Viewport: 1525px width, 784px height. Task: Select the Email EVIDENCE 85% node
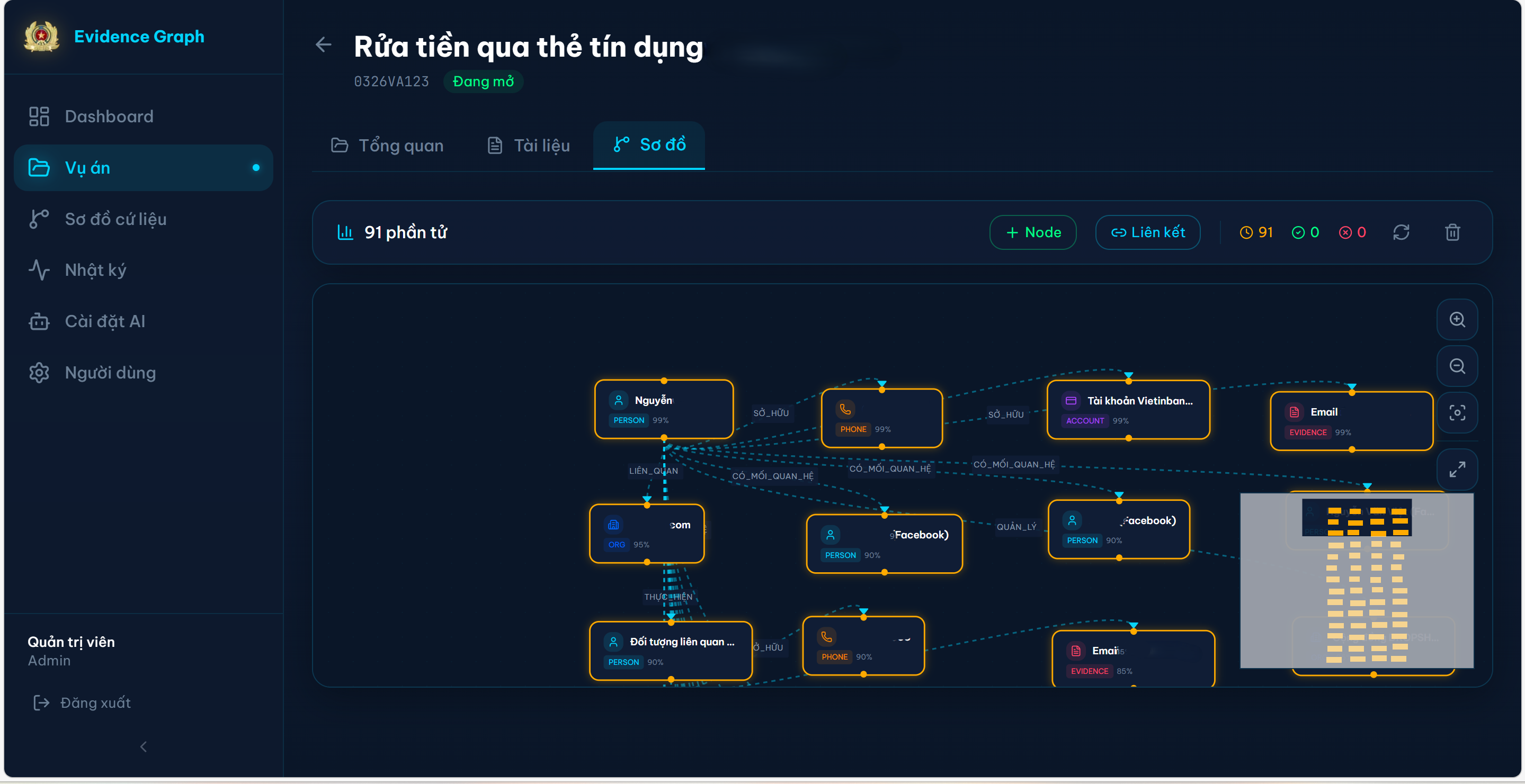[1133, 659]
